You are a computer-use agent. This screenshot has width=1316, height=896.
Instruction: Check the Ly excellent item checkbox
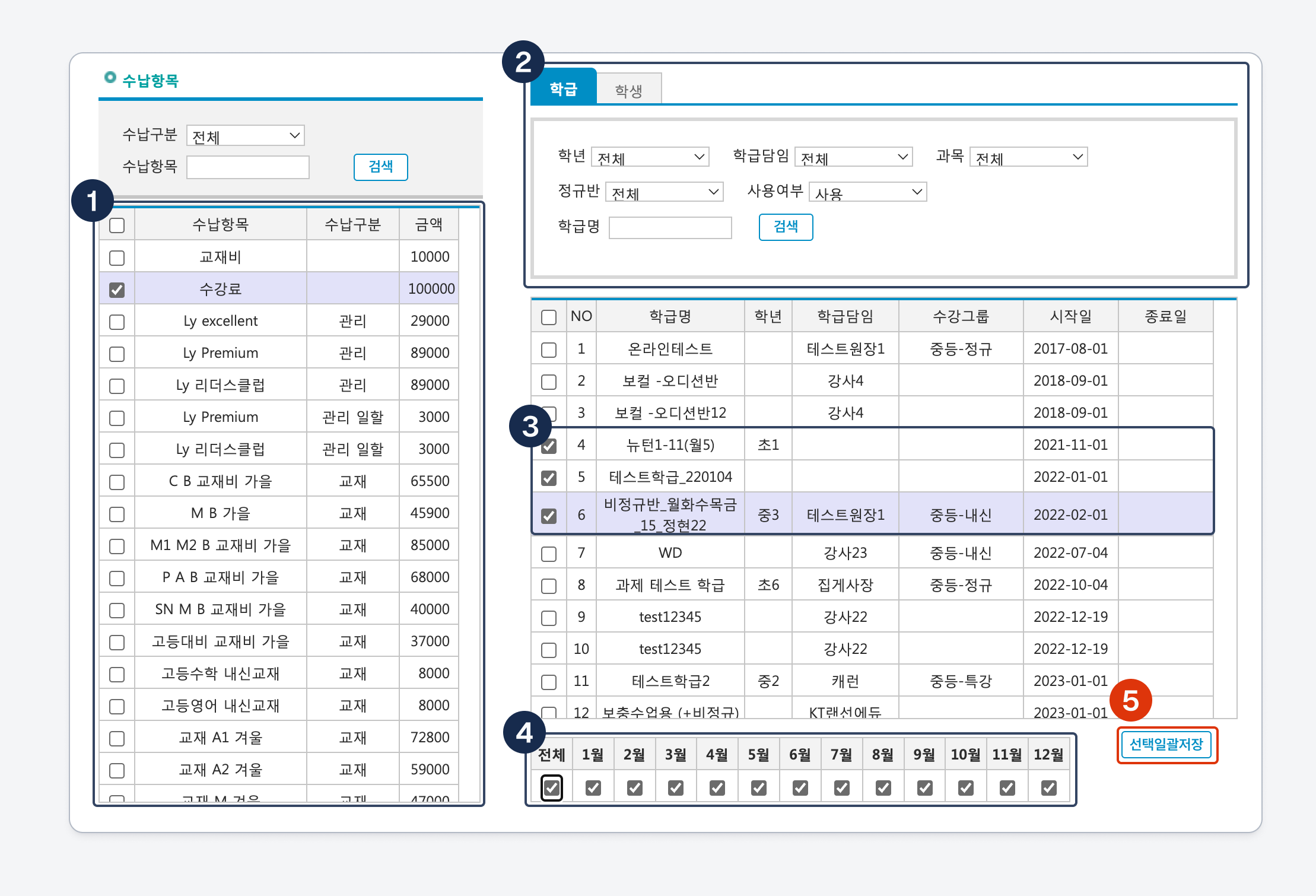117,322
